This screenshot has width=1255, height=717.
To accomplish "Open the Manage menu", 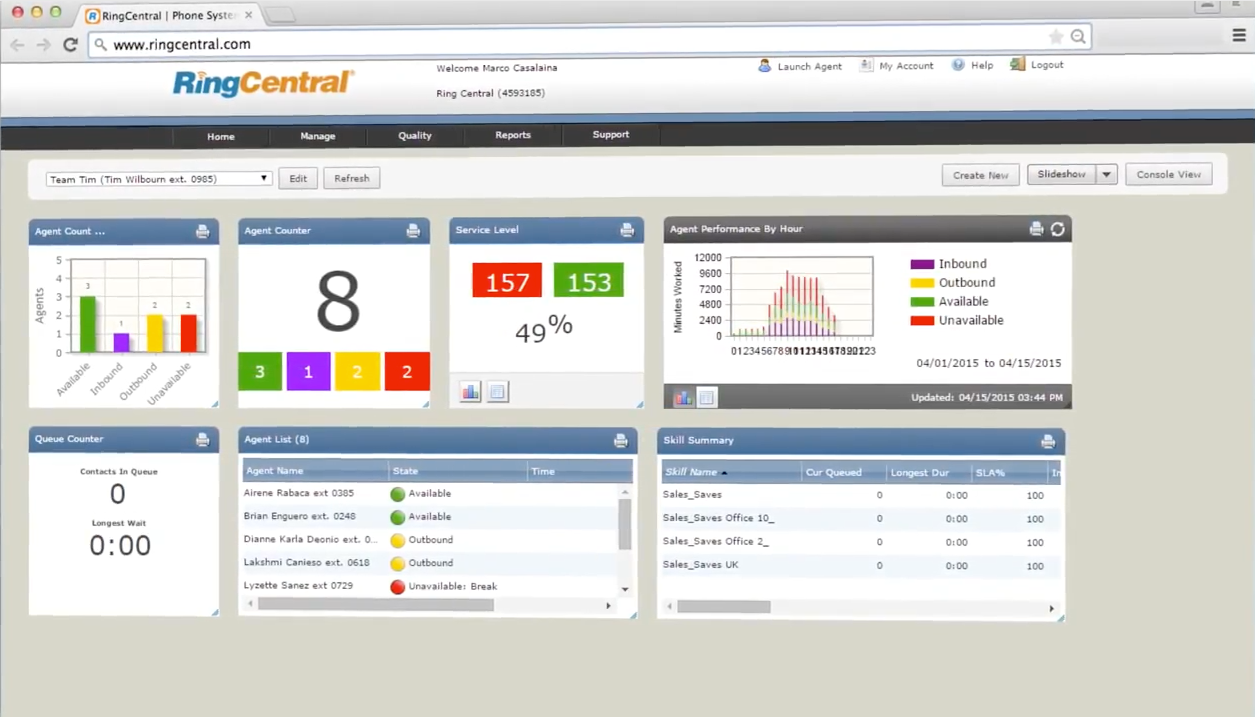I will (x=318, y=136).
